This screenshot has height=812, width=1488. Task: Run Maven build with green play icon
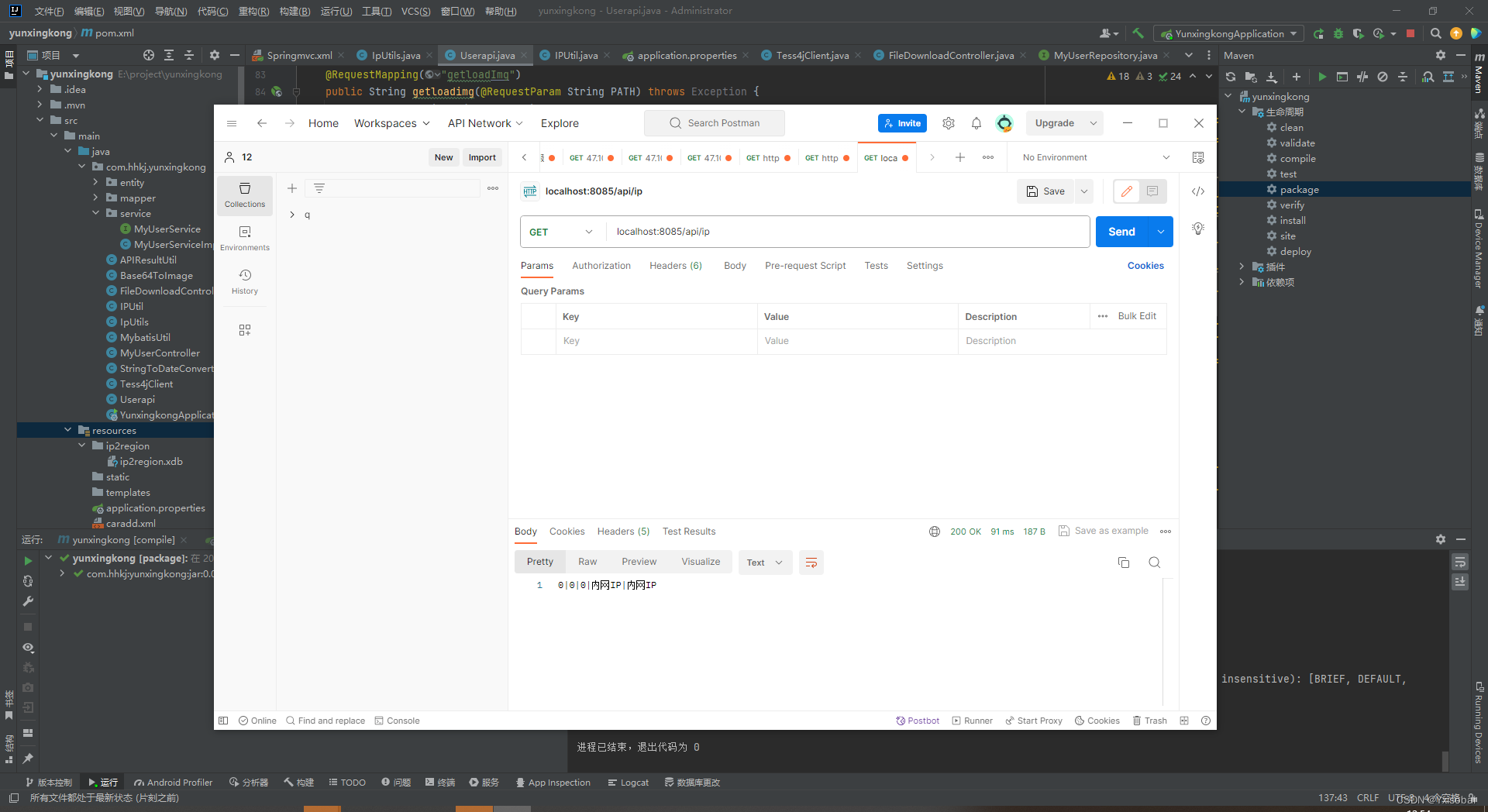pyautogui.click(x=1322, y=77)
